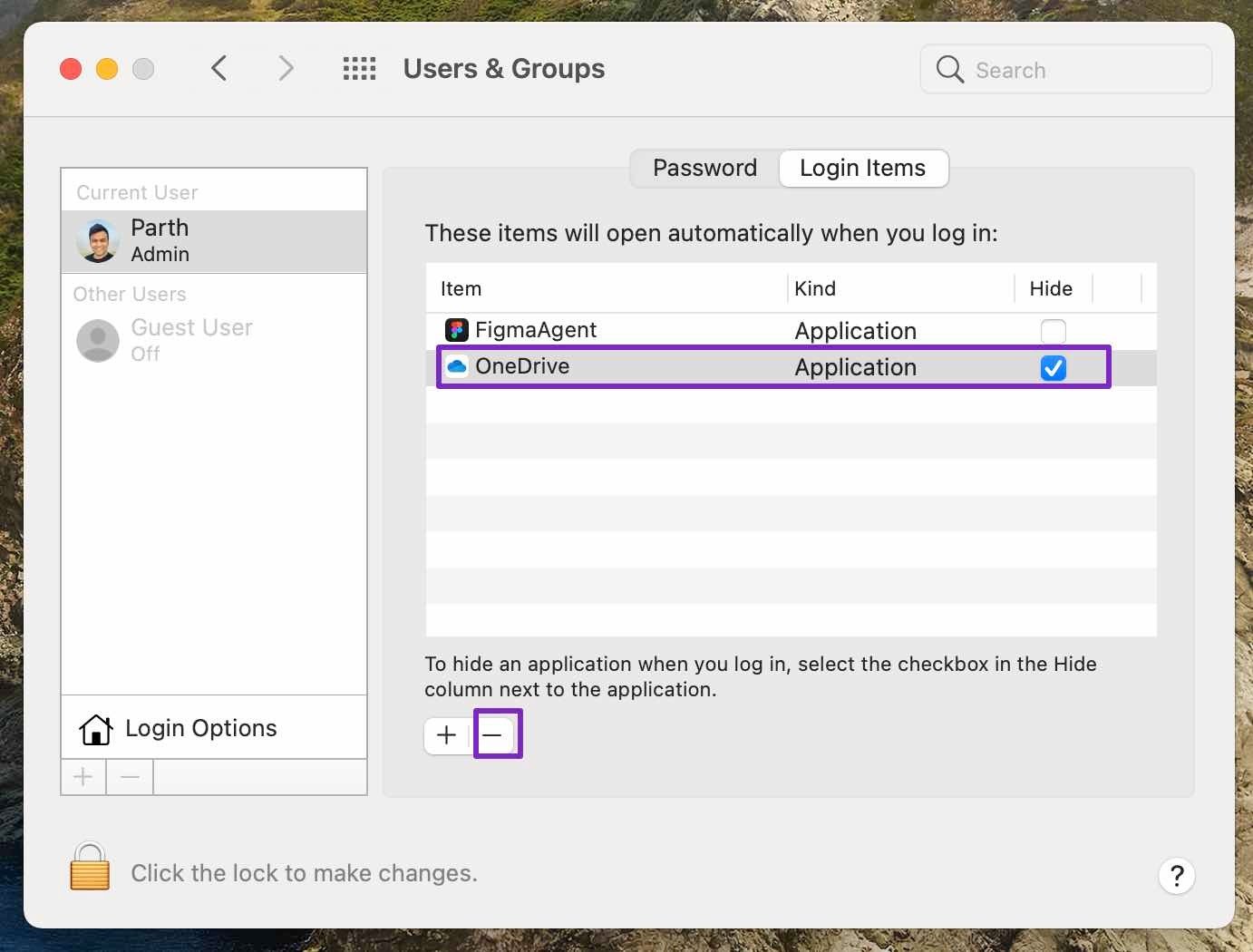Sort by the Kind column header
The width and height of the screenshot is (1253, 952).
(901, 288)
